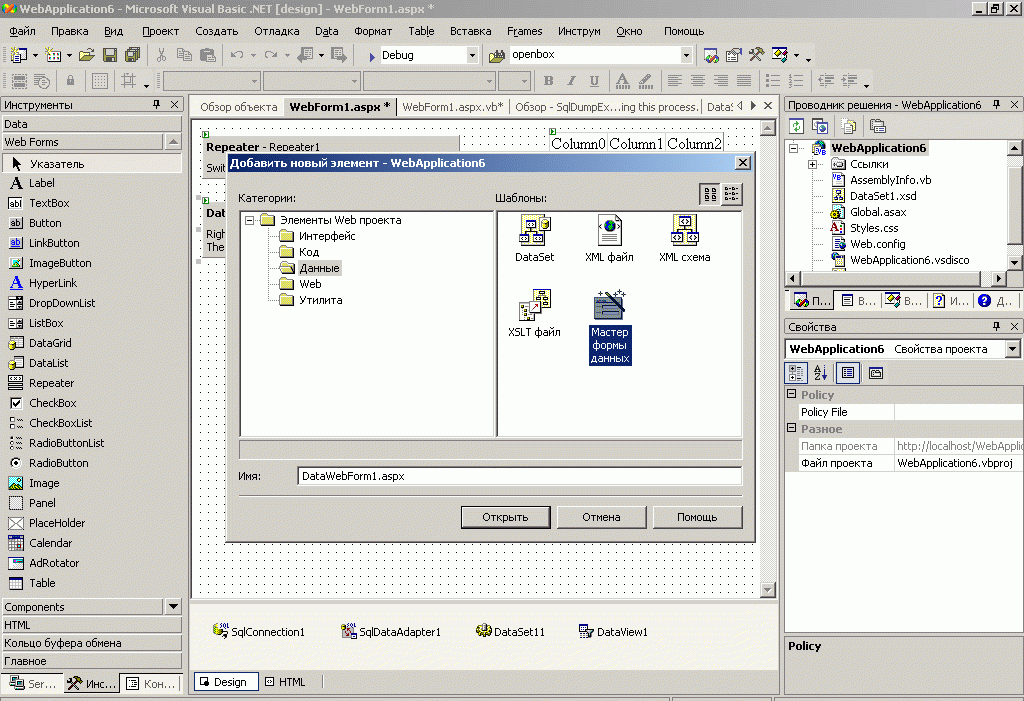This screenshot has width=1024, height=701.
Task: Click the Открыть button
Action: (505, 517)
